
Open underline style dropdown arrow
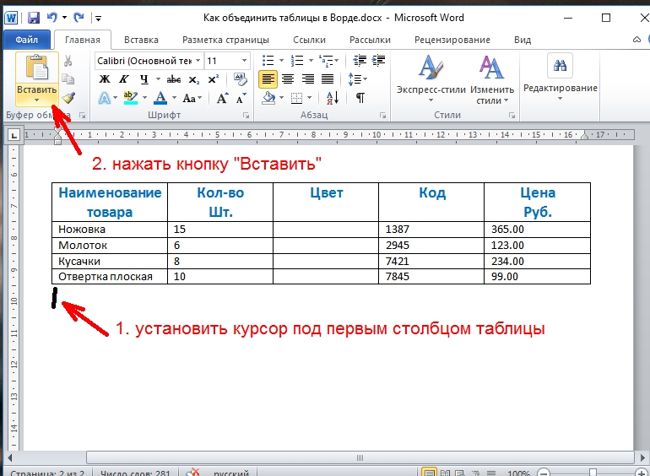click(158, 79)
